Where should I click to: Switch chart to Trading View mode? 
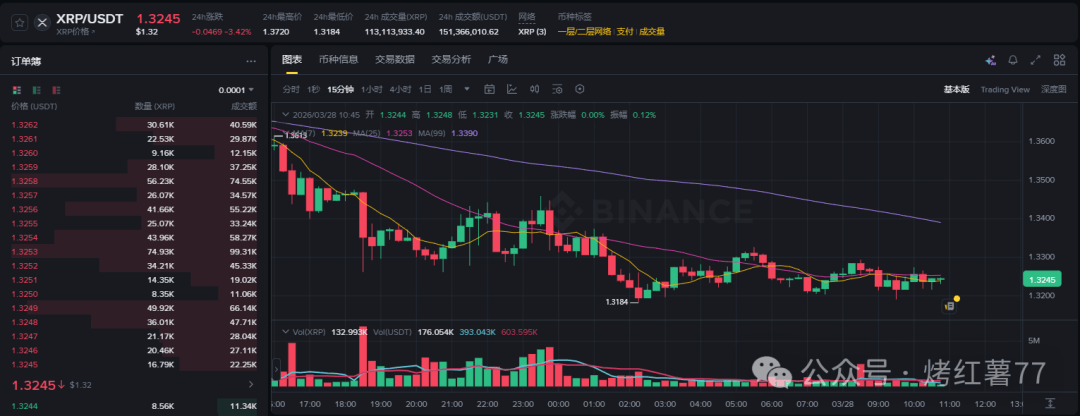(x=1004, y=89)
